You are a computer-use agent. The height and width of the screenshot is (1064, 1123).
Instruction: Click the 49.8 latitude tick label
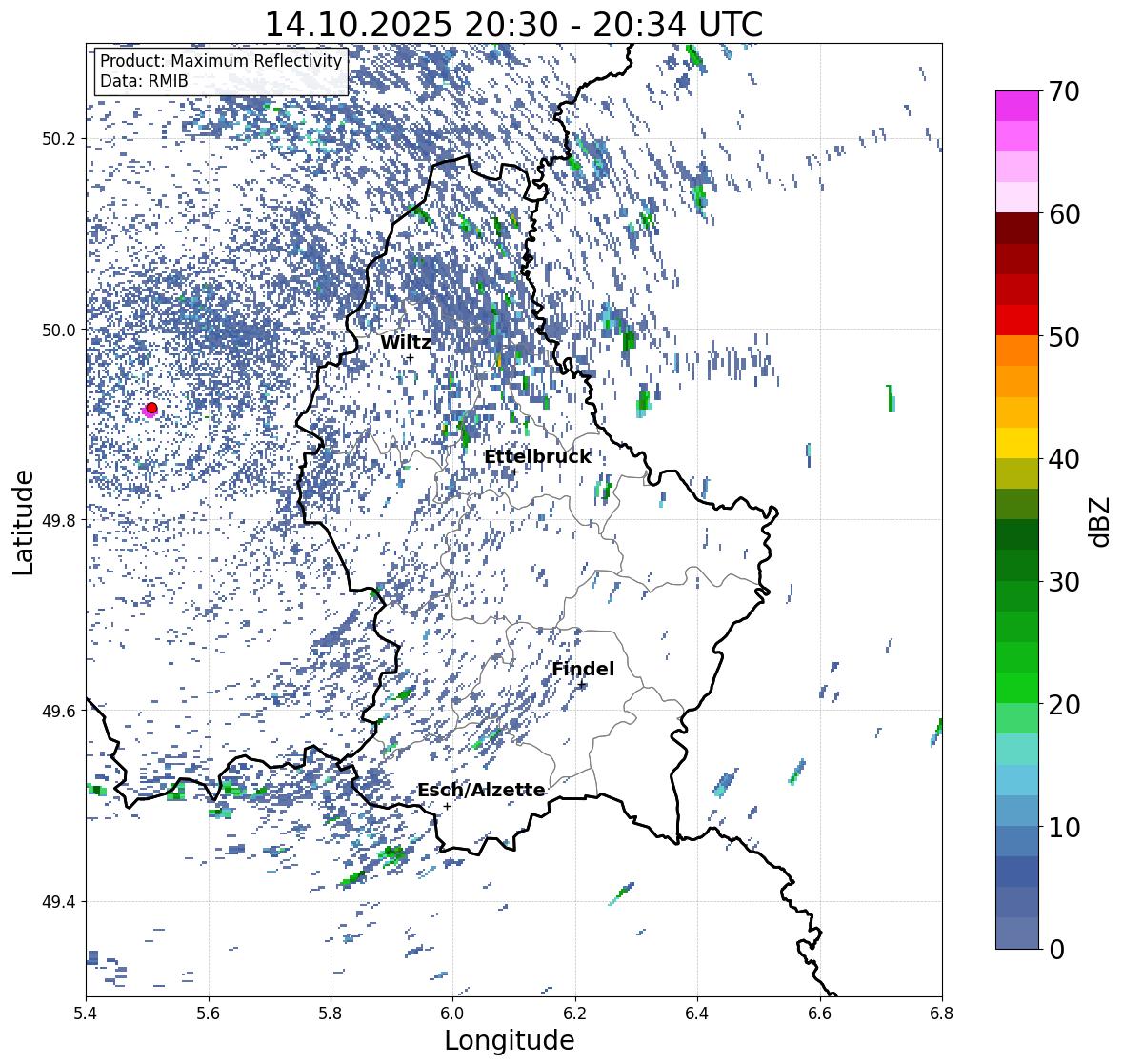tap(59, 520)
